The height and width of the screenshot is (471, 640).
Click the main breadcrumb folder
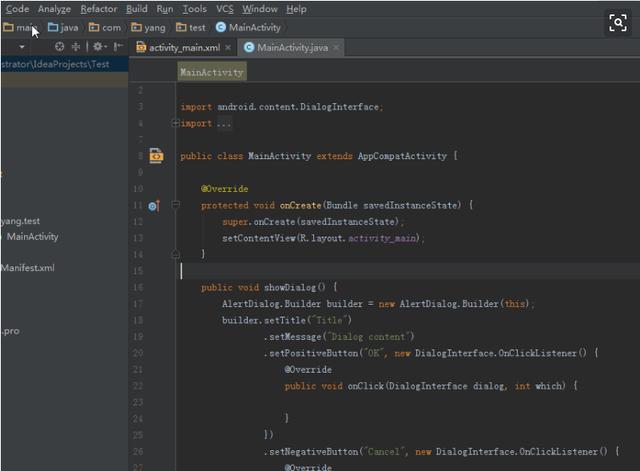click(x=20, y=27)
